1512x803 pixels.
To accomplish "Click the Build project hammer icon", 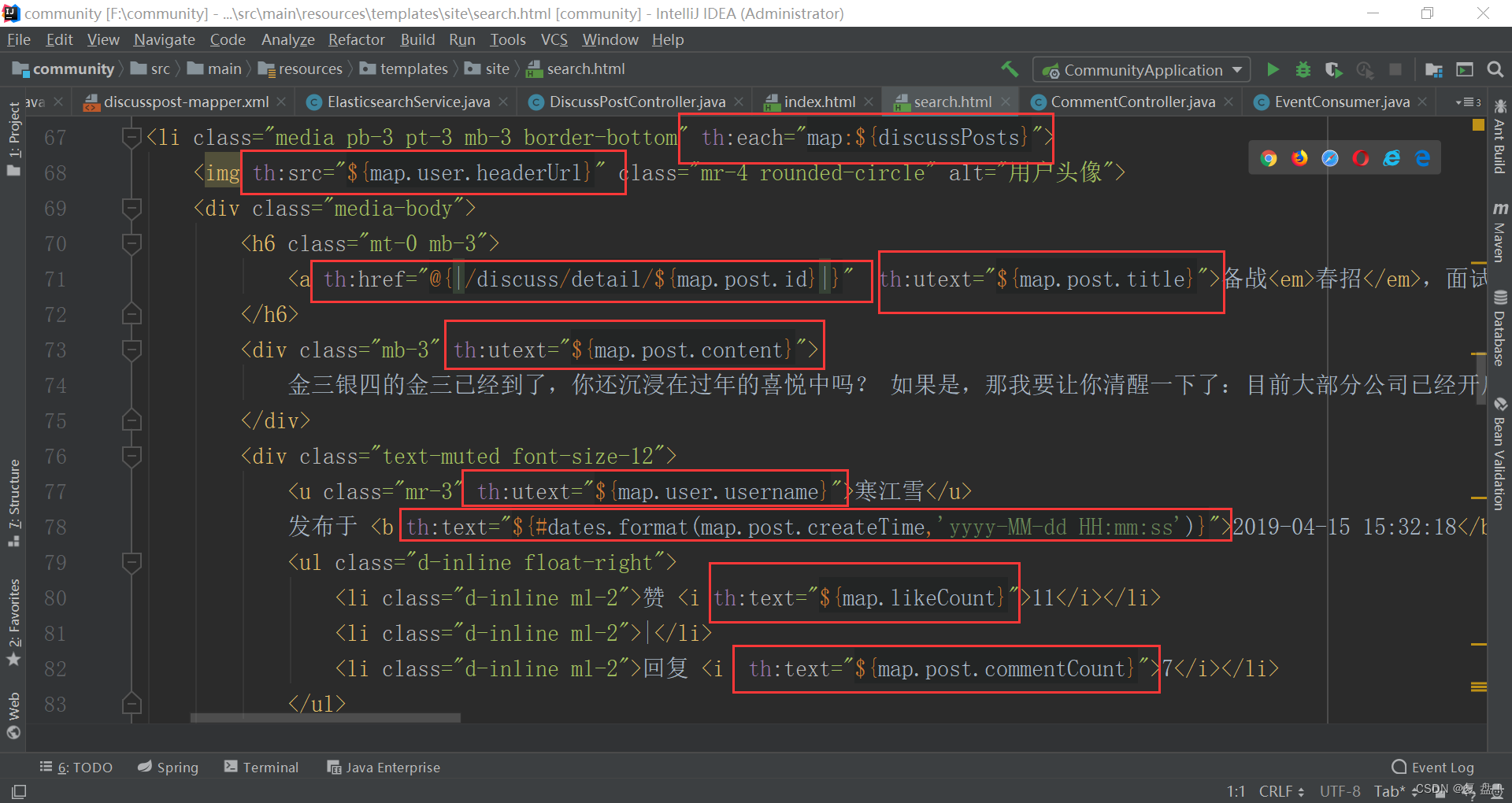I will point(1010,69).
